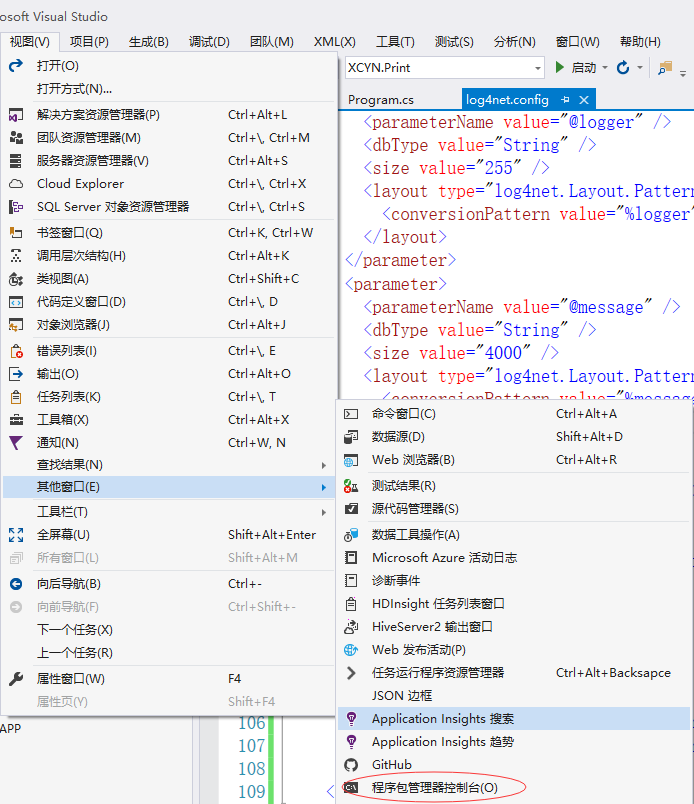Image resolution: width=694 pixels, height=804 pixels.
Task: Click the Class View (类视图) icon
Action: click(16, 279)
